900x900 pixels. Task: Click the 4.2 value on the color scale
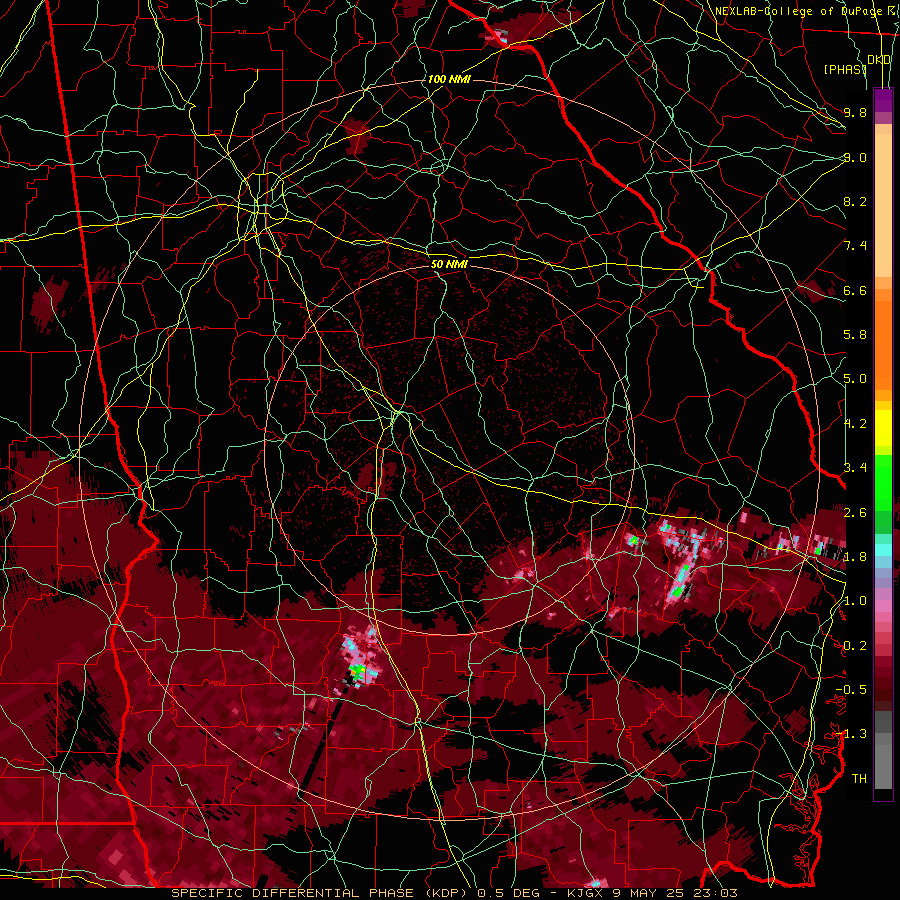(855, 424)
